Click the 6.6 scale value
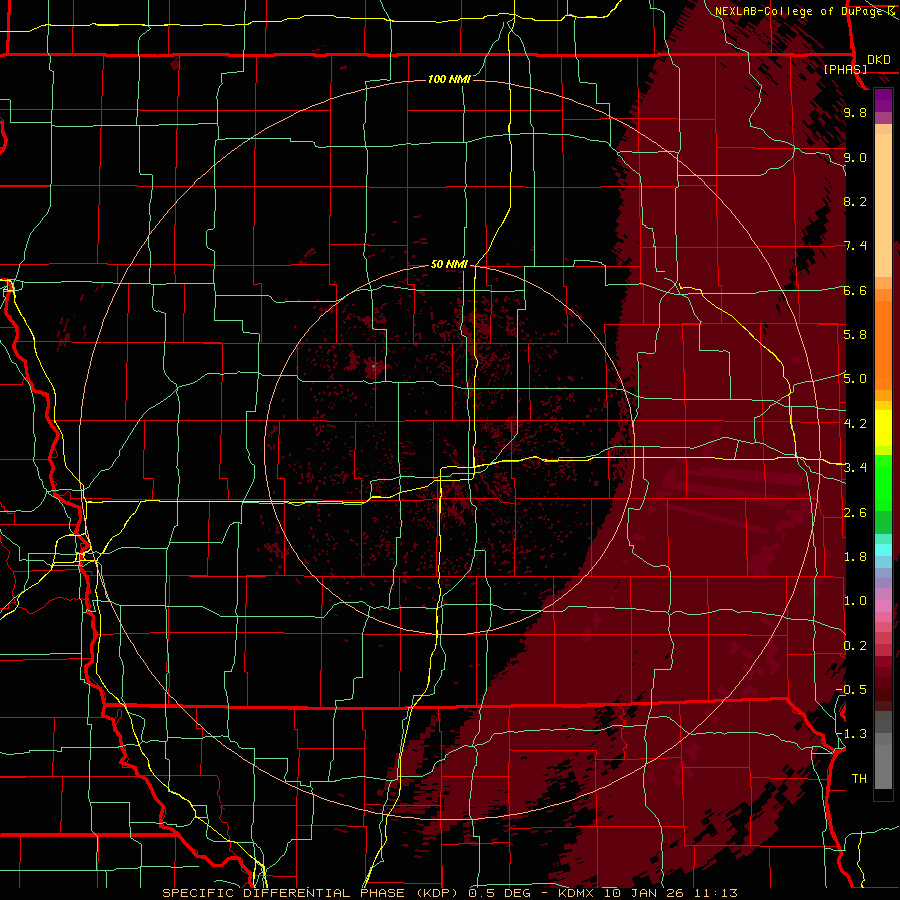 coord(855,290)
